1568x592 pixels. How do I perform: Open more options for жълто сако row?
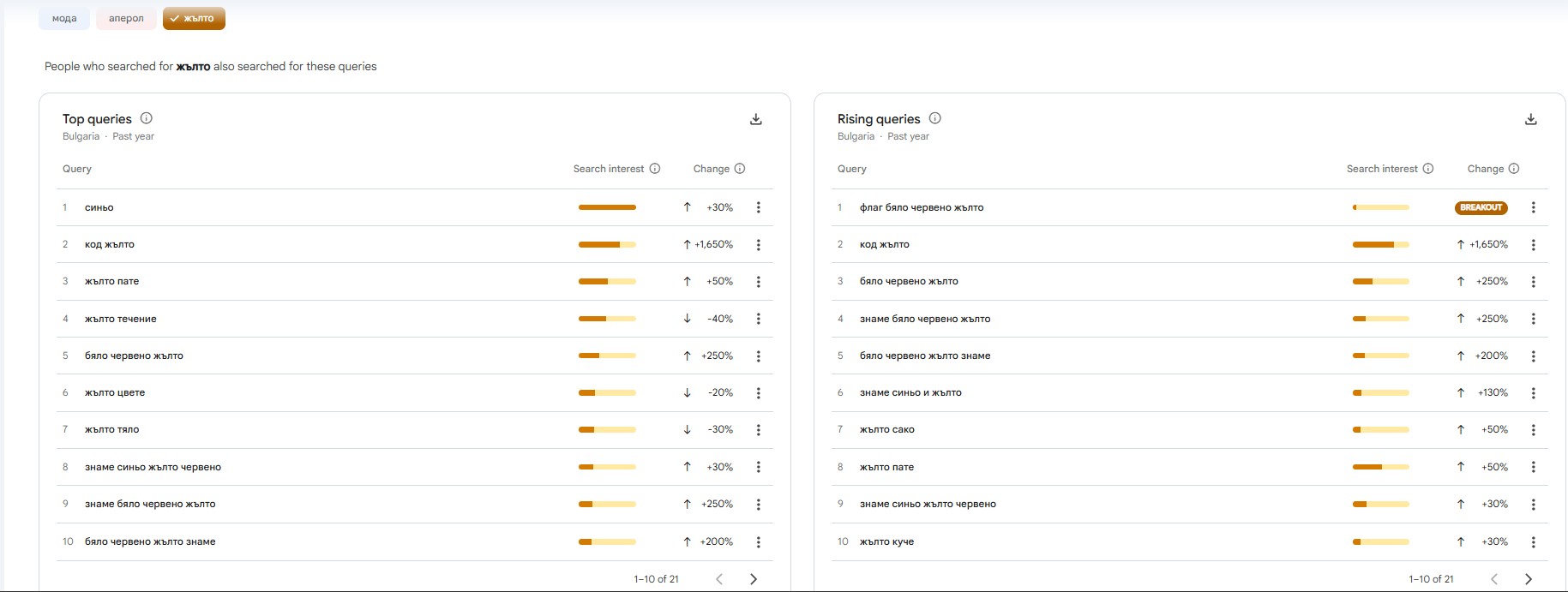pos(1533,430)
